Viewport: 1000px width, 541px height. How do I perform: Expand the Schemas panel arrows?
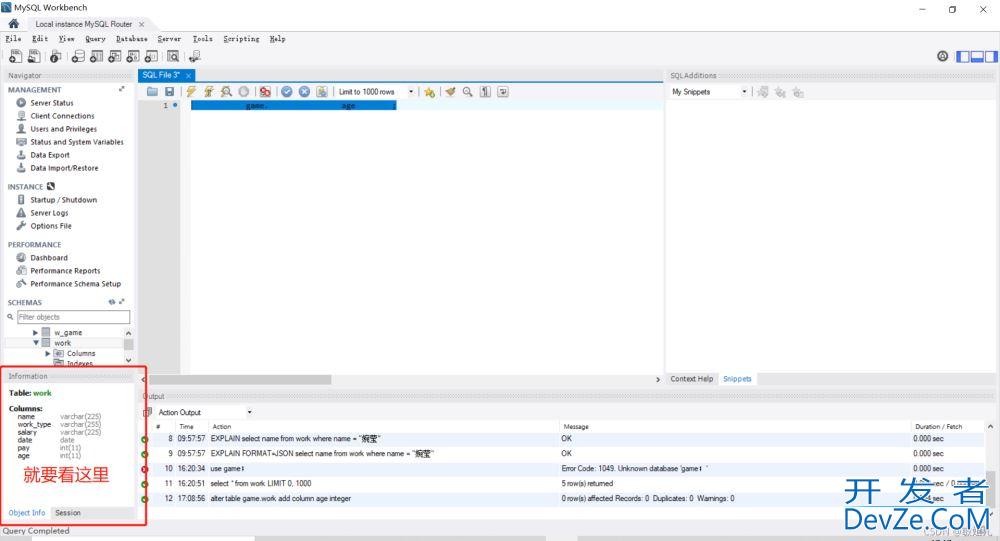point(122,302)
